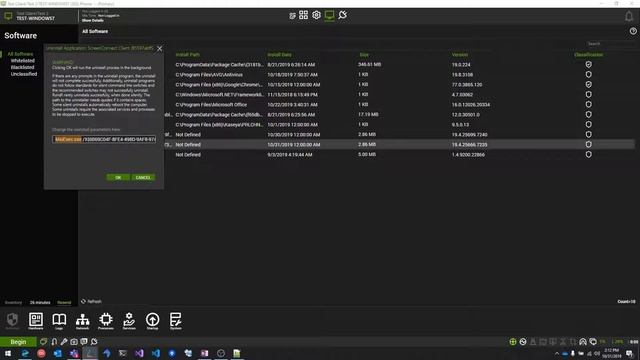Open the System checklist icon
640x360 pixels.
[176, 320]
